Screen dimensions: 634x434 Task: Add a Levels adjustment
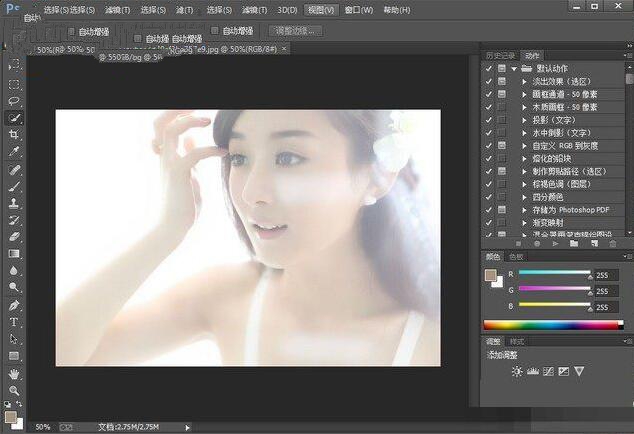[533, 371]
